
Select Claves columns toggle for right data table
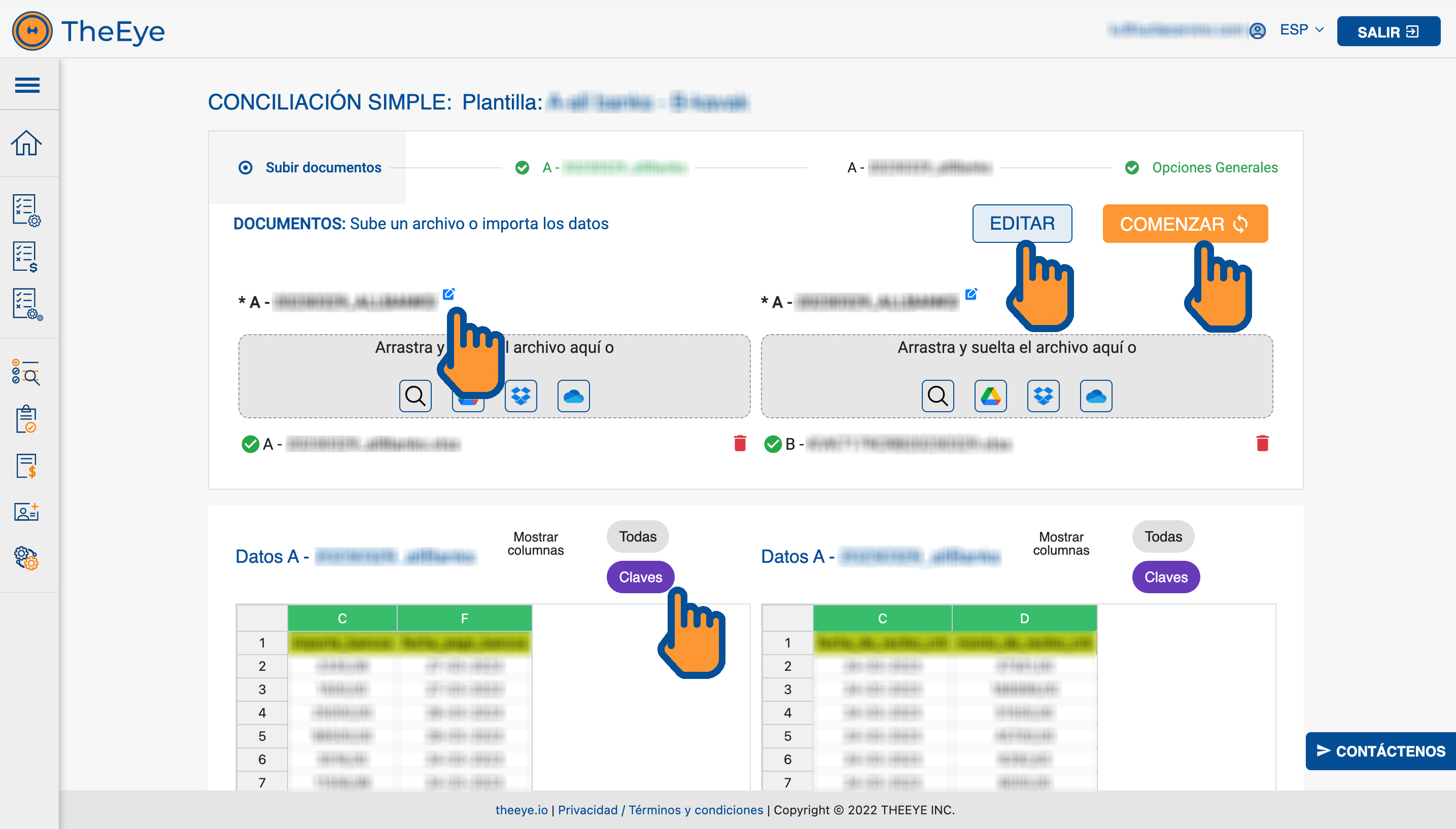coord(1165,578)
